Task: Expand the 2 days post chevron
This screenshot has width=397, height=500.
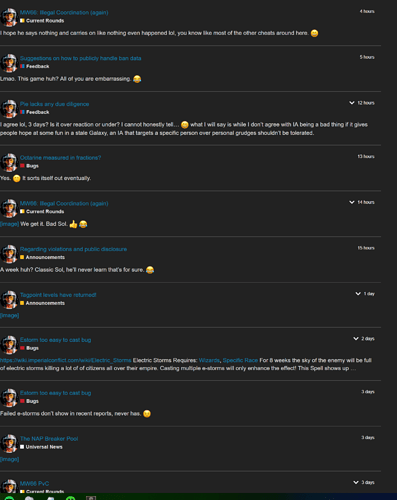Action: click(356, 338)
